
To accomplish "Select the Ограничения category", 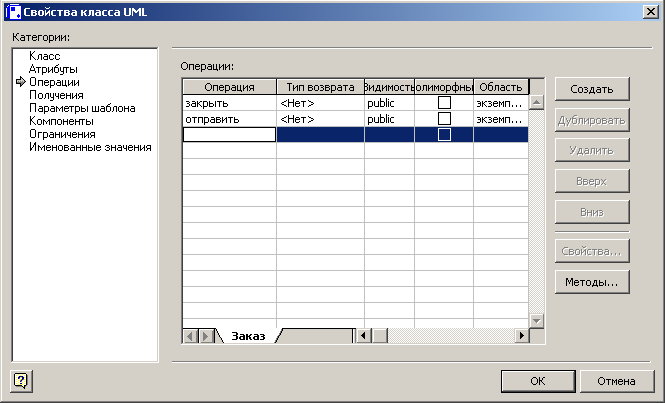I will pos(62,134).
